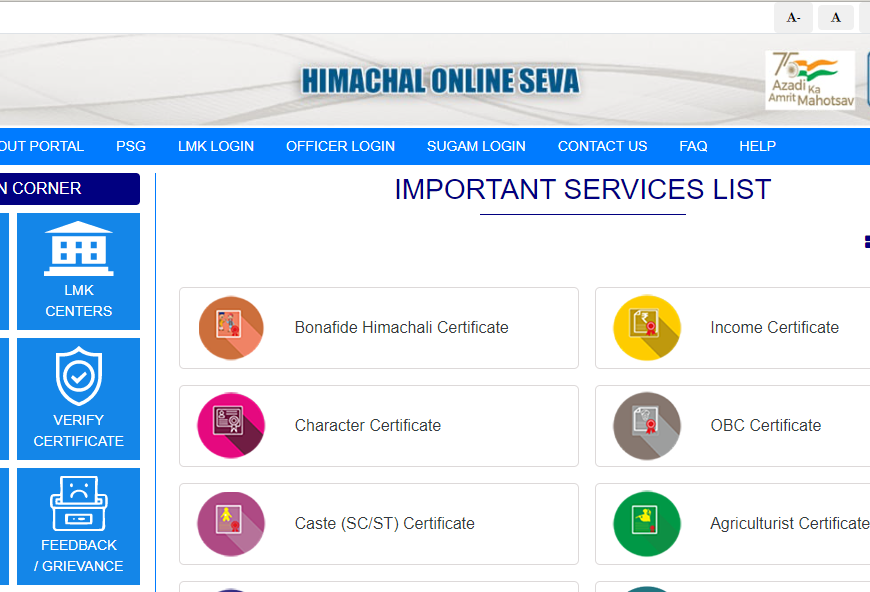This screenshot has width=870, height=592.
Task: Reset font size with A button
Action: coord(835,17)
